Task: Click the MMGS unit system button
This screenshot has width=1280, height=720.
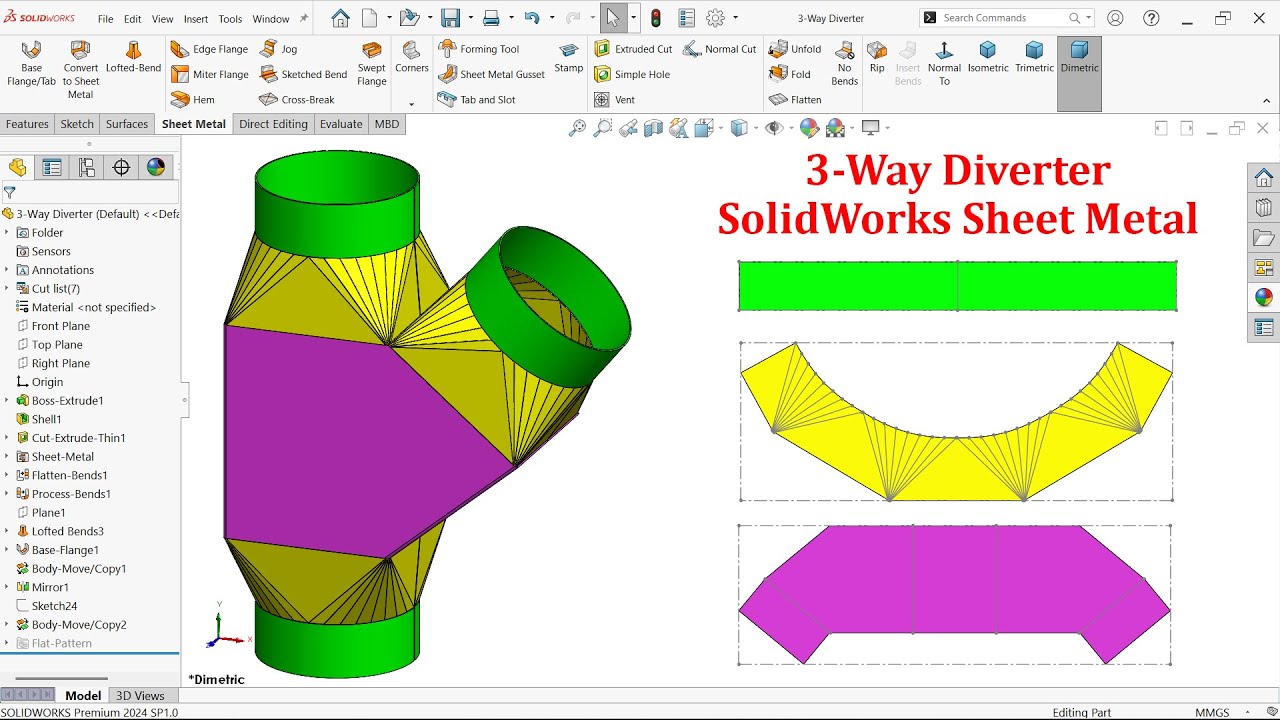Action: click(1212, 712)
